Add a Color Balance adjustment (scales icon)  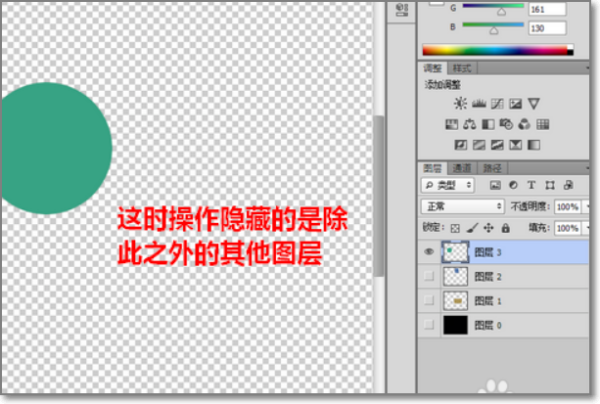[x=470, y=124]
